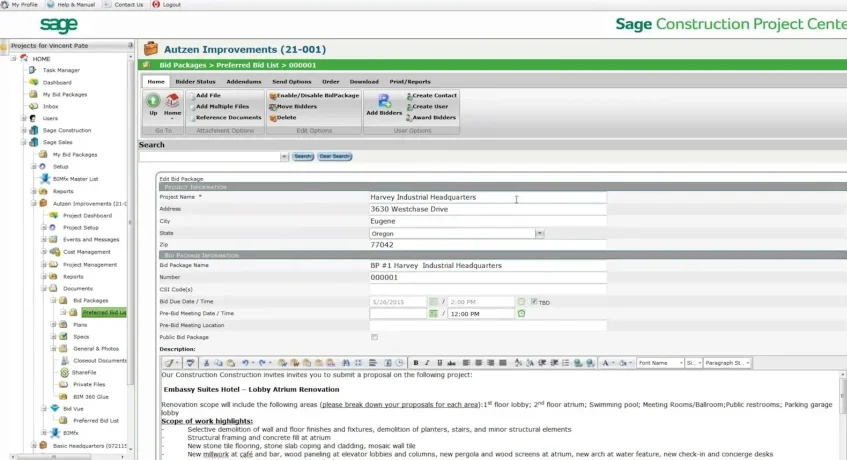Click the Logout icon at the top

156,4
